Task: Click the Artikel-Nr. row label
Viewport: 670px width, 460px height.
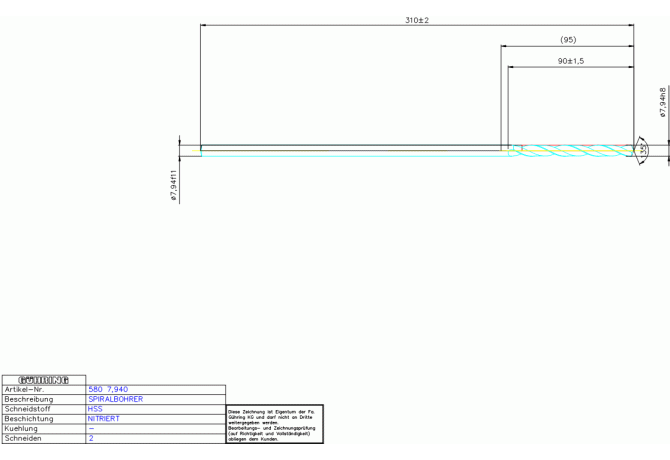Action: click(x=25, y=389)
